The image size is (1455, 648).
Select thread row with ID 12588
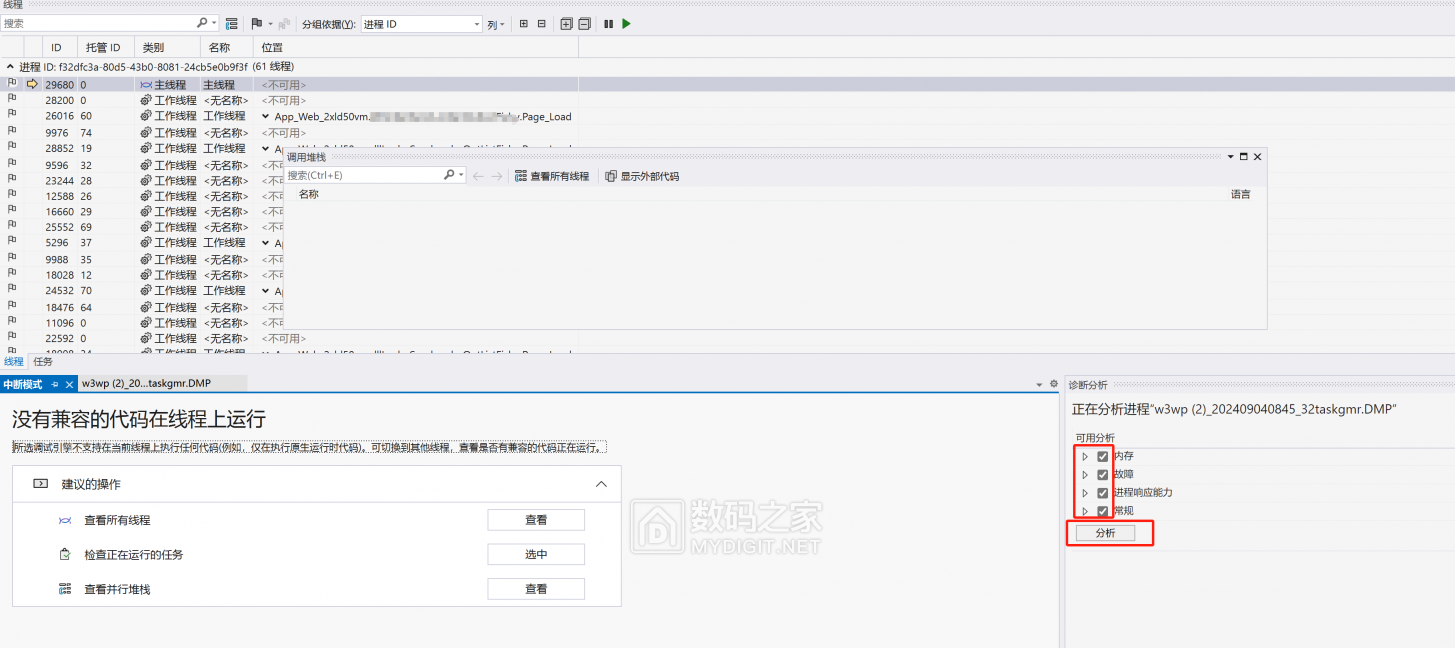pyautogui.click(x=140, y=196)
